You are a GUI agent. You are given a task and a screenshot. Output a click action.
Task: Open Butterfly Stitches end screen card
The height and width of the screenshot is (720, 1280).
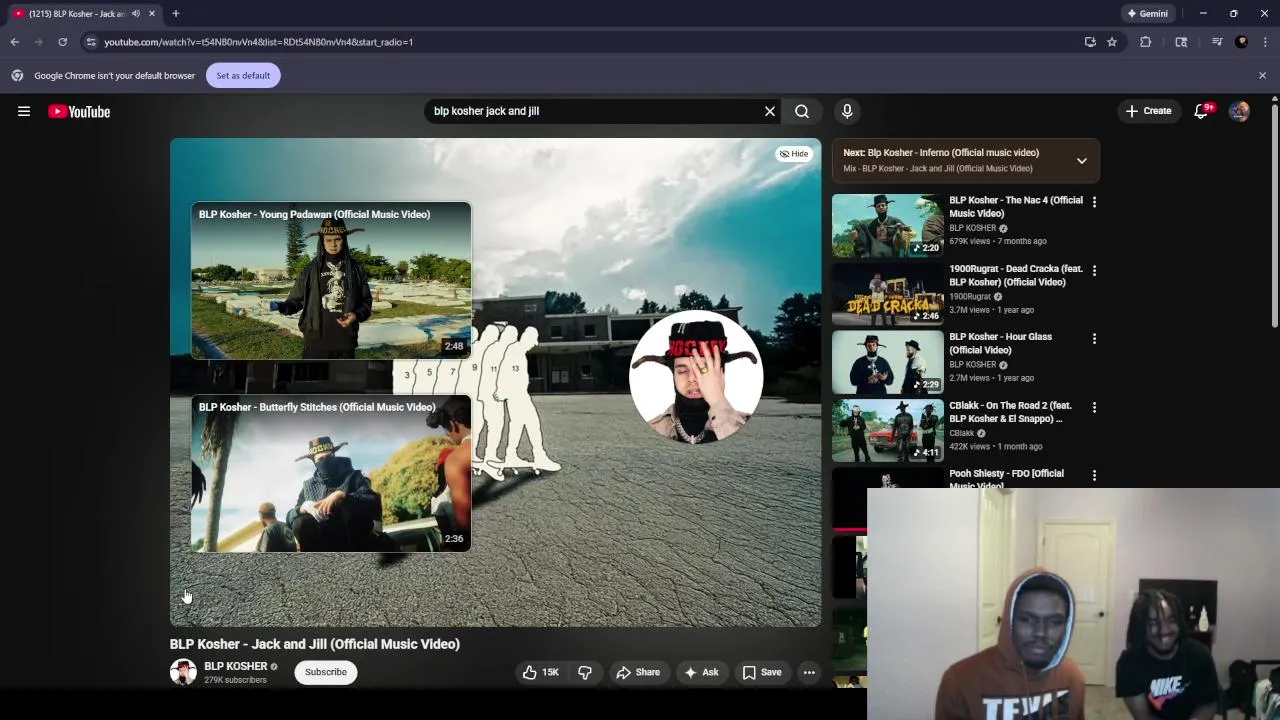point(331,473)
